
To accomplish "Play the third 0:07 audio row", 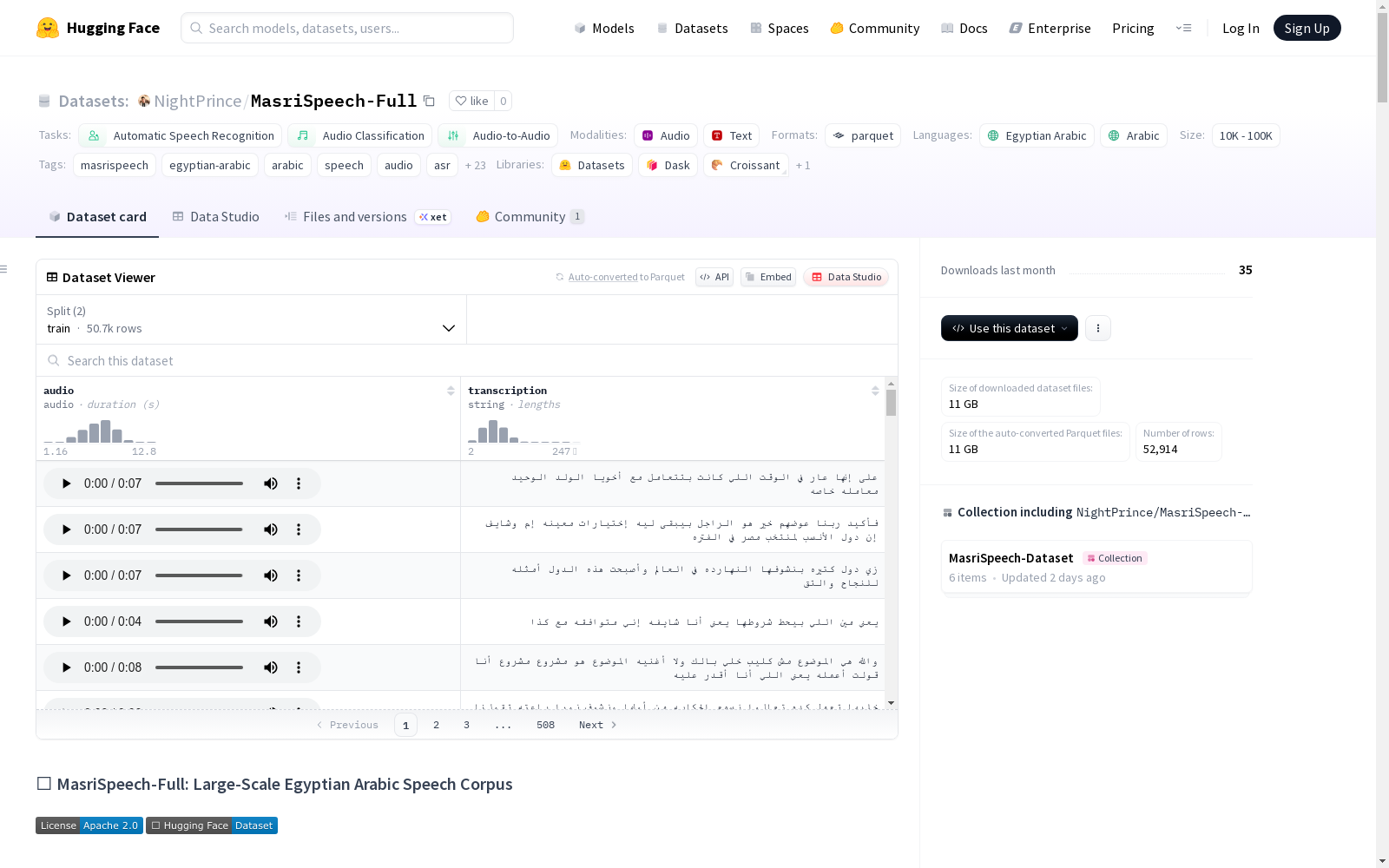I will [66, 575].
